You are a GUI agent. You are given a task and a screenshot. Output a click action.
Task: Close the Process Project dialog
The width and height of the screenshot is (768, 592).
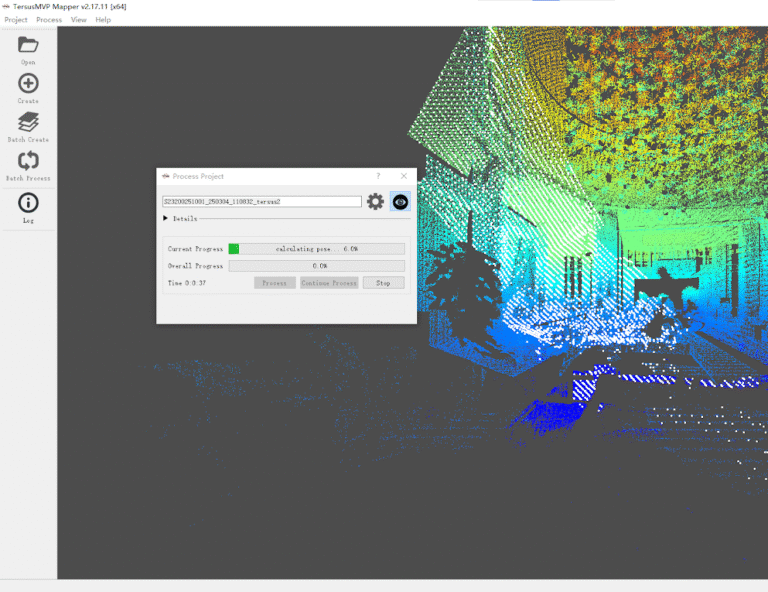(x=404, y=176)
